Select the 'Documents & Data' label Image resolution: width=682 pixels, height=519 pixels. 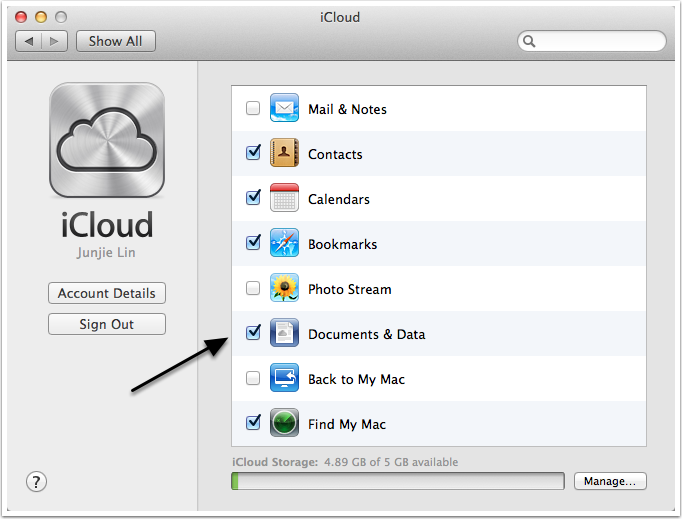click(x=367, y=334)
